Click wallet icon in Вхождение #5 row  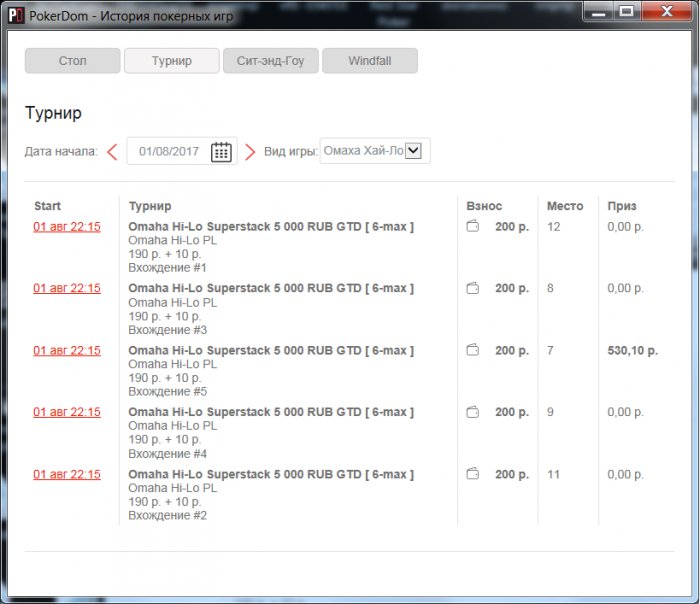473,350
